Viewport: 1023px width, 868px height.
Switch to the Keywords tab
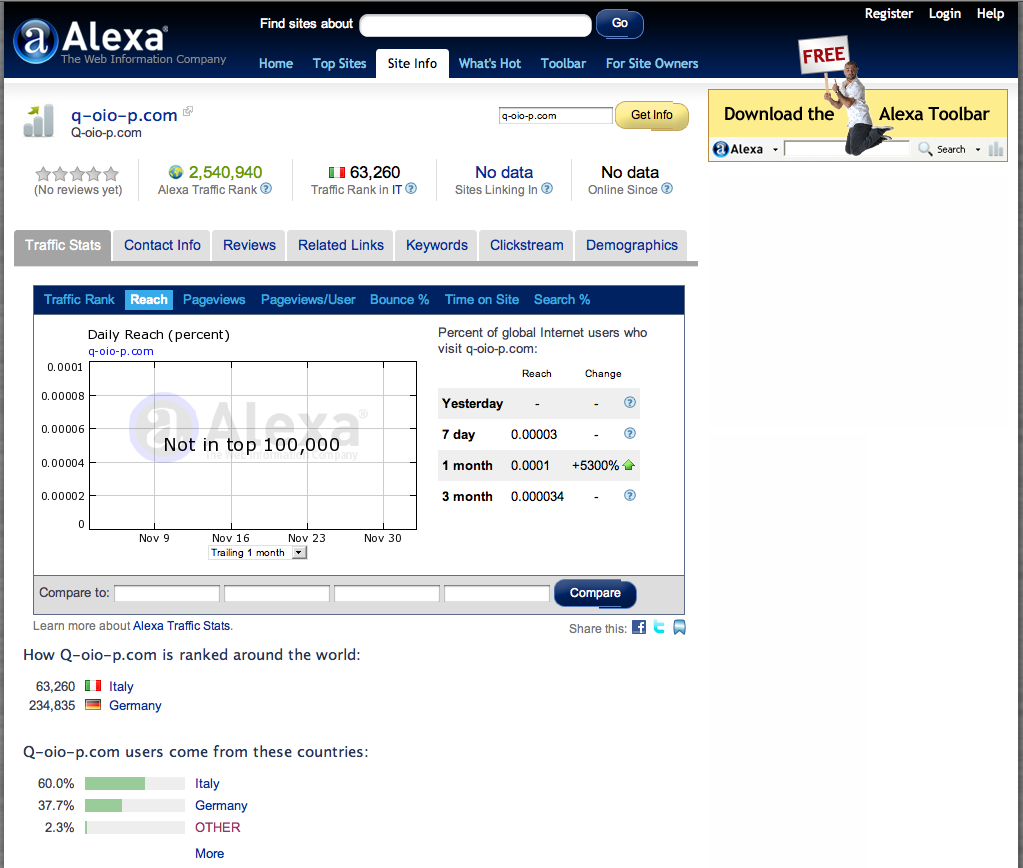click(x=437, y=245)
